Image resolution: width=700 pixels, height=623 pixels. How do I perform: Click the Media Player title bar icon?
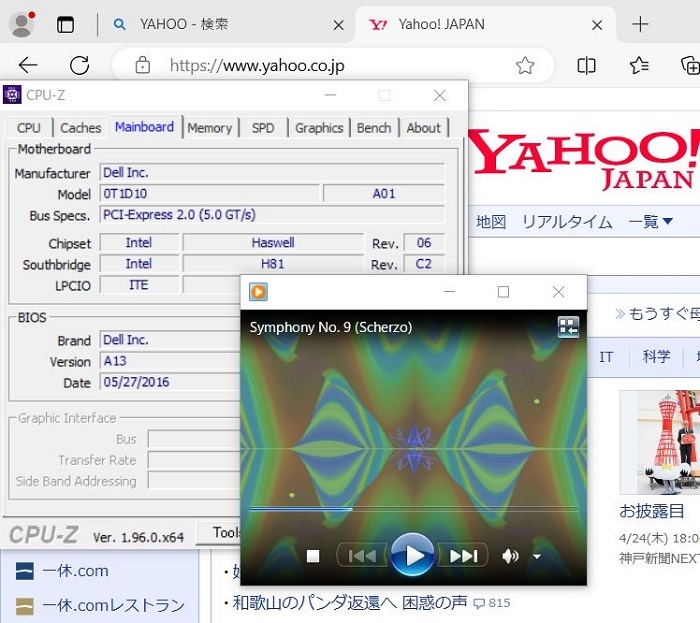(258, 292)
